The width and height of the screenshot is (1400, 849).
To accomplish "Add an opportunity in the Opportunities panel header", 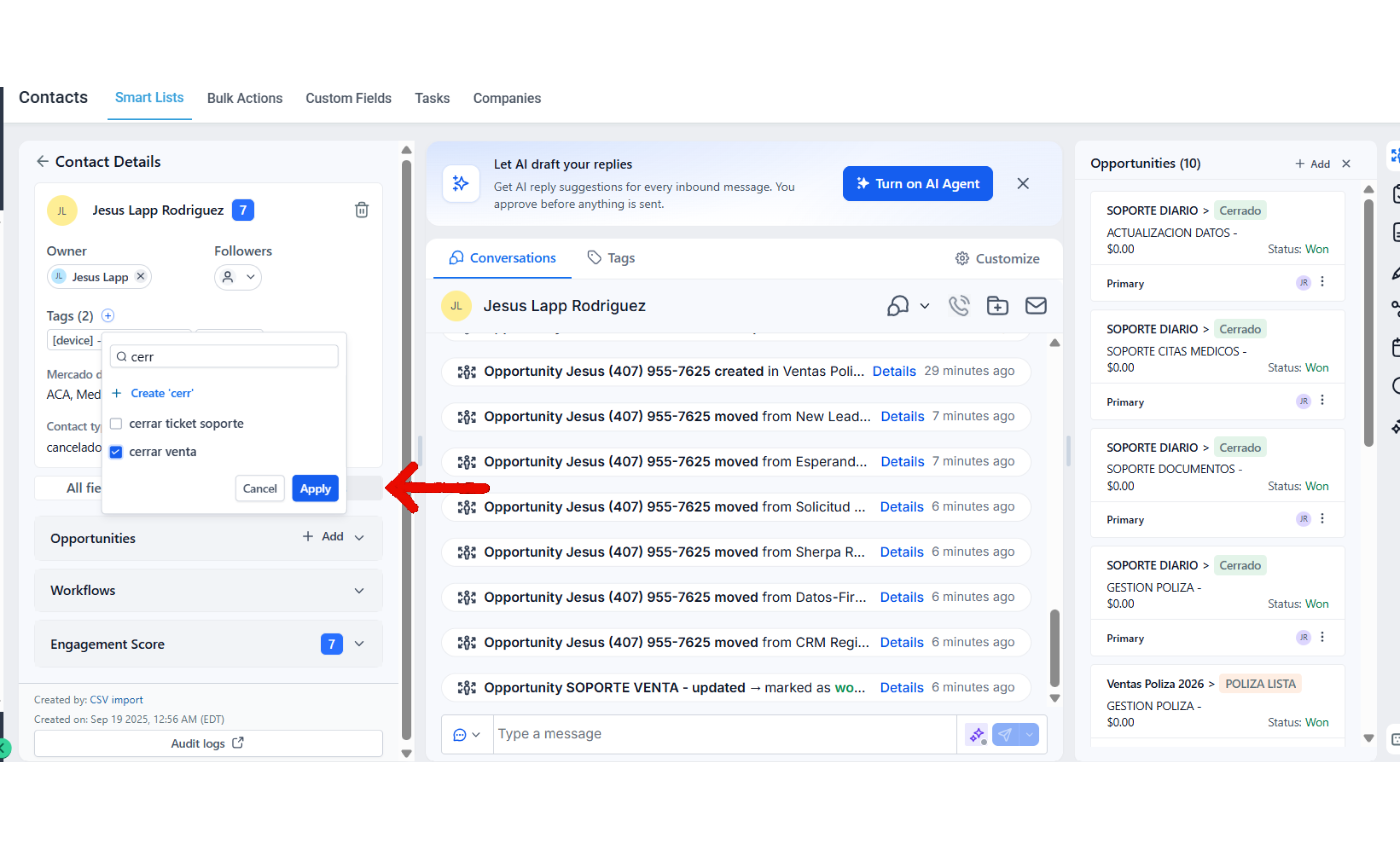I will click(1312, 164).
